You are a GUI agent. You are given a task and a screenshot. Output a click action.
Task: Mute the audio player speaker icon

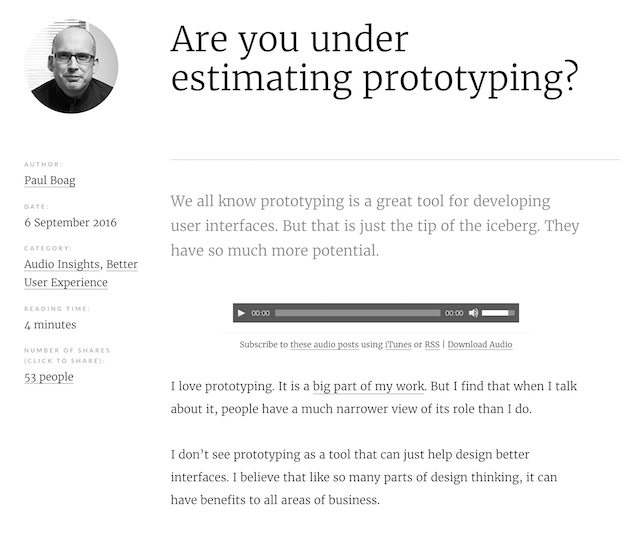(473, 313)
